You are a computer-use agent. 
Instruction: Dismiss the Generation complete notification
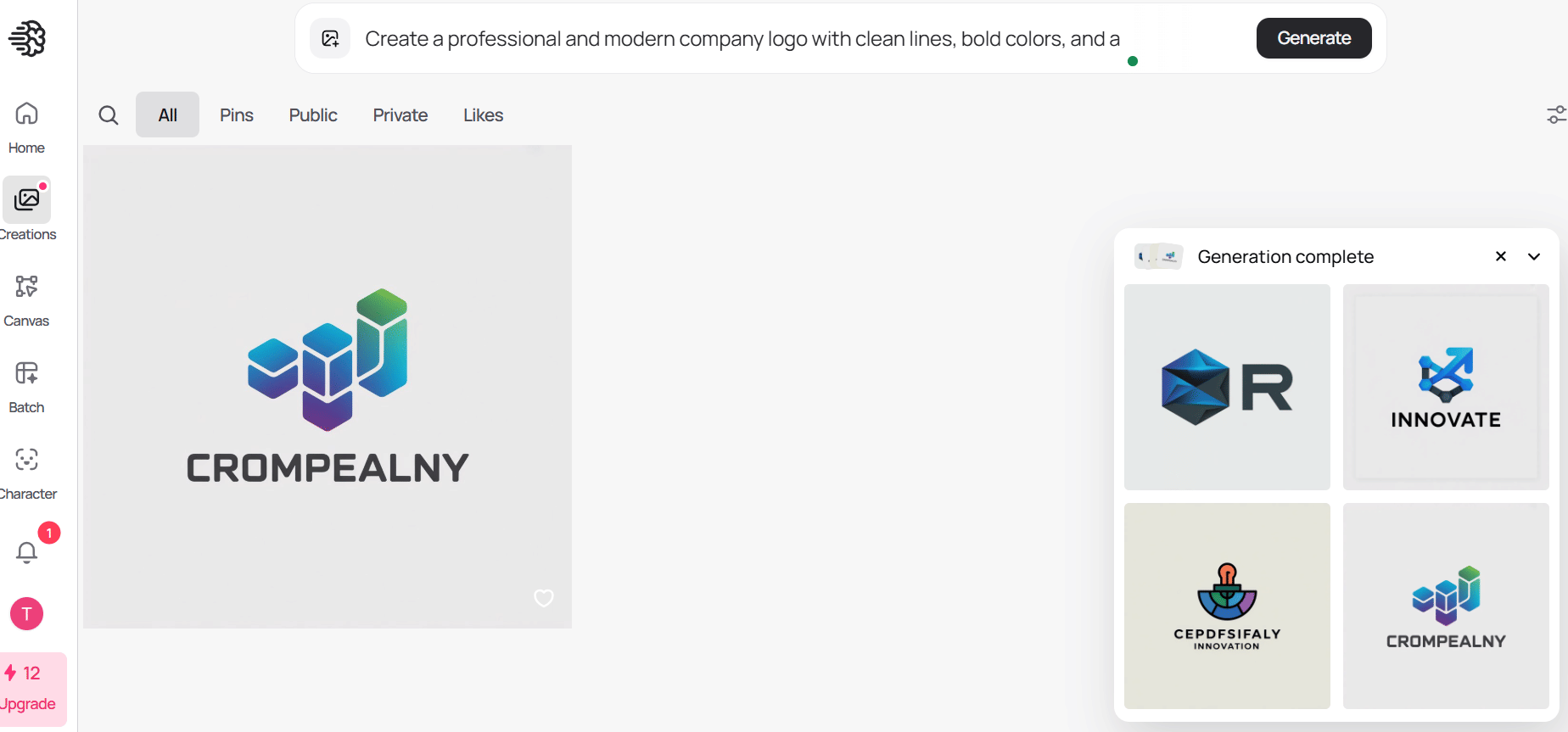[1500, 256]
